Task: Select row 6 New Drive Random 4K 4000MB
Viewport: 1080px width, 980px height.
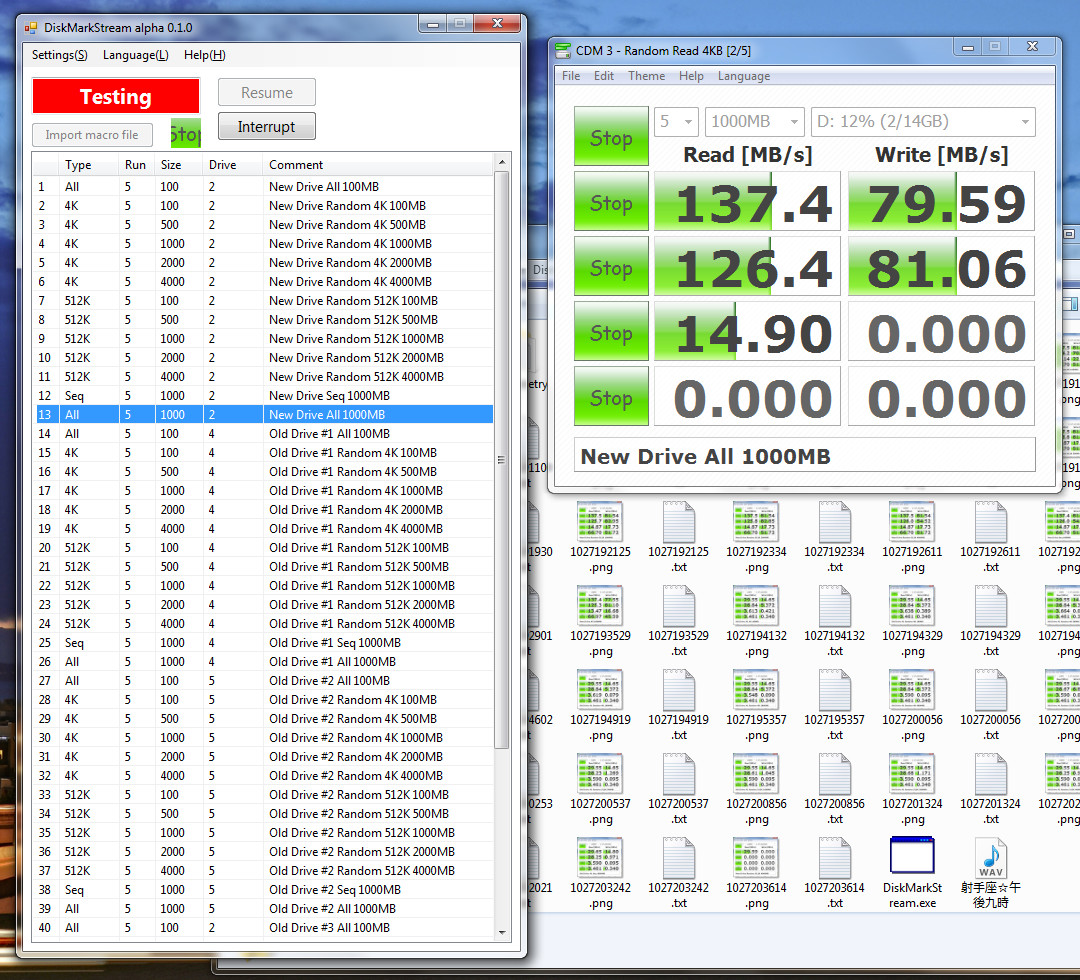Action: [264, 282]
